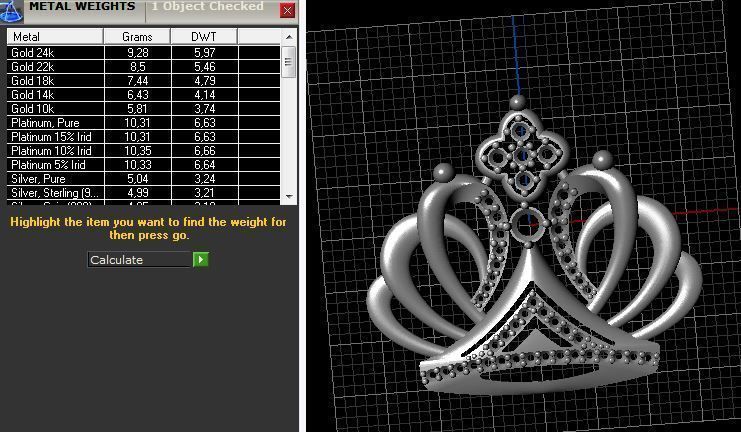Click the 3,21 DWT value
The width and height of the screenshot is (741, 432).
pos(205,193)
